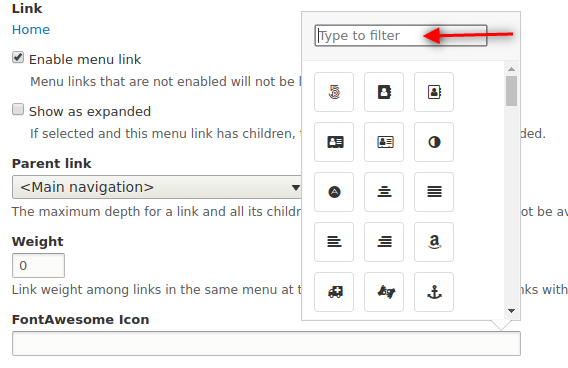Pick the outlined address book icon

pyautogui.click(x=434, y=92)
